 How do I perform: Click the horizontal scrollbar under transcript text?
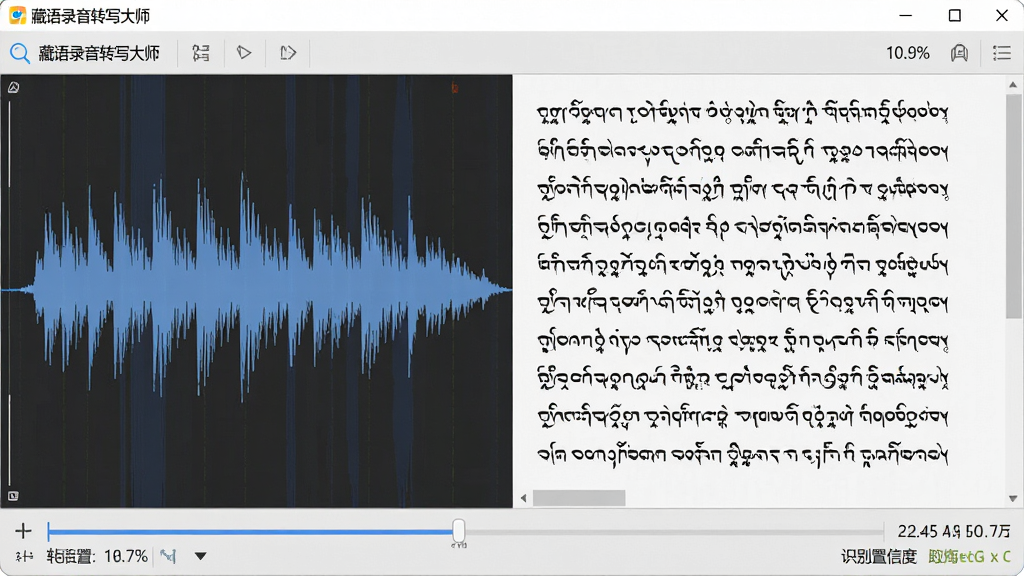point(579,498)
